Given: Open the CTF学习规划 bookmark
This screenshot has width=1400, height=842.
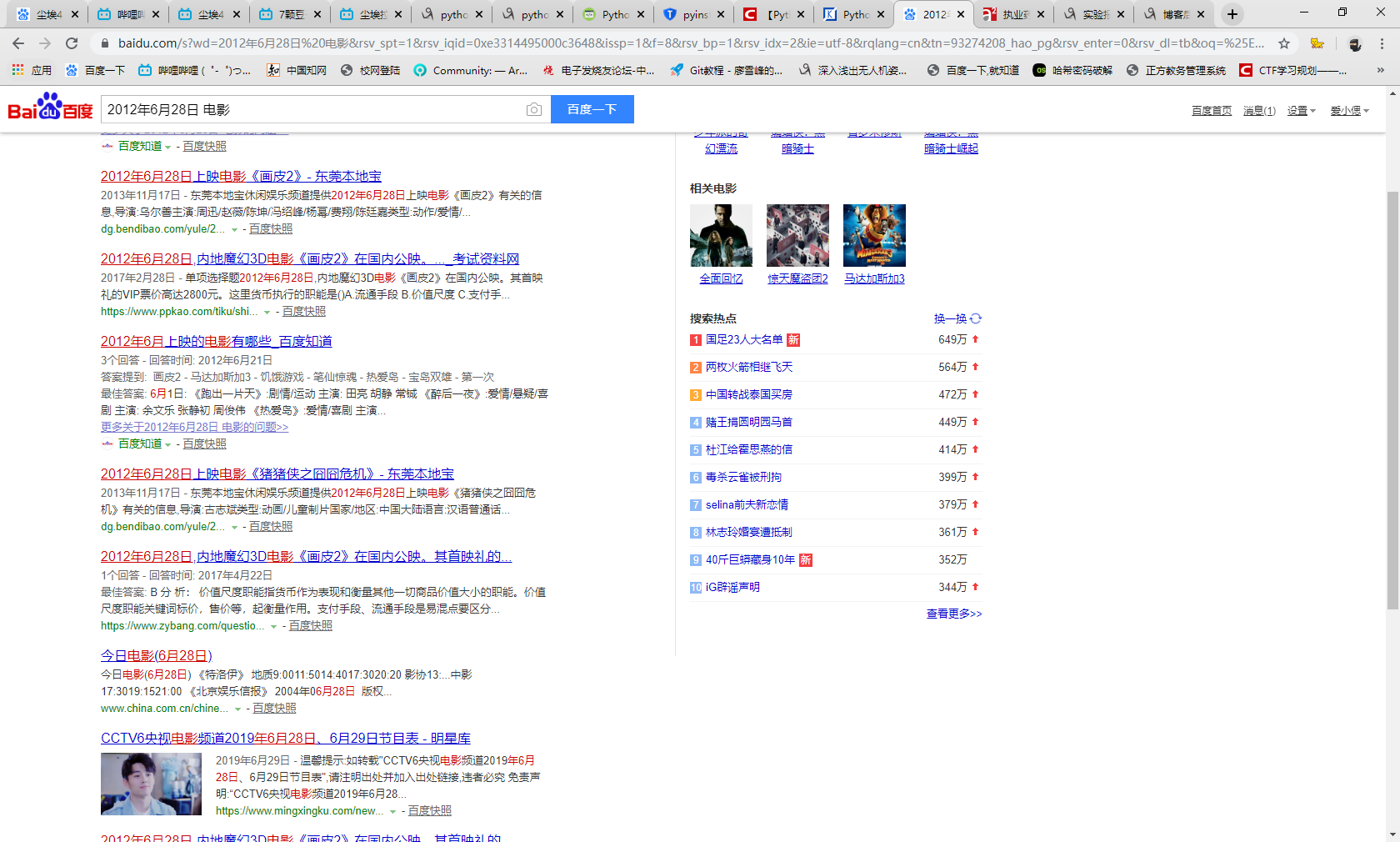Looking at the screenshot, I should pyautogui.click(x=1293, y=71).
